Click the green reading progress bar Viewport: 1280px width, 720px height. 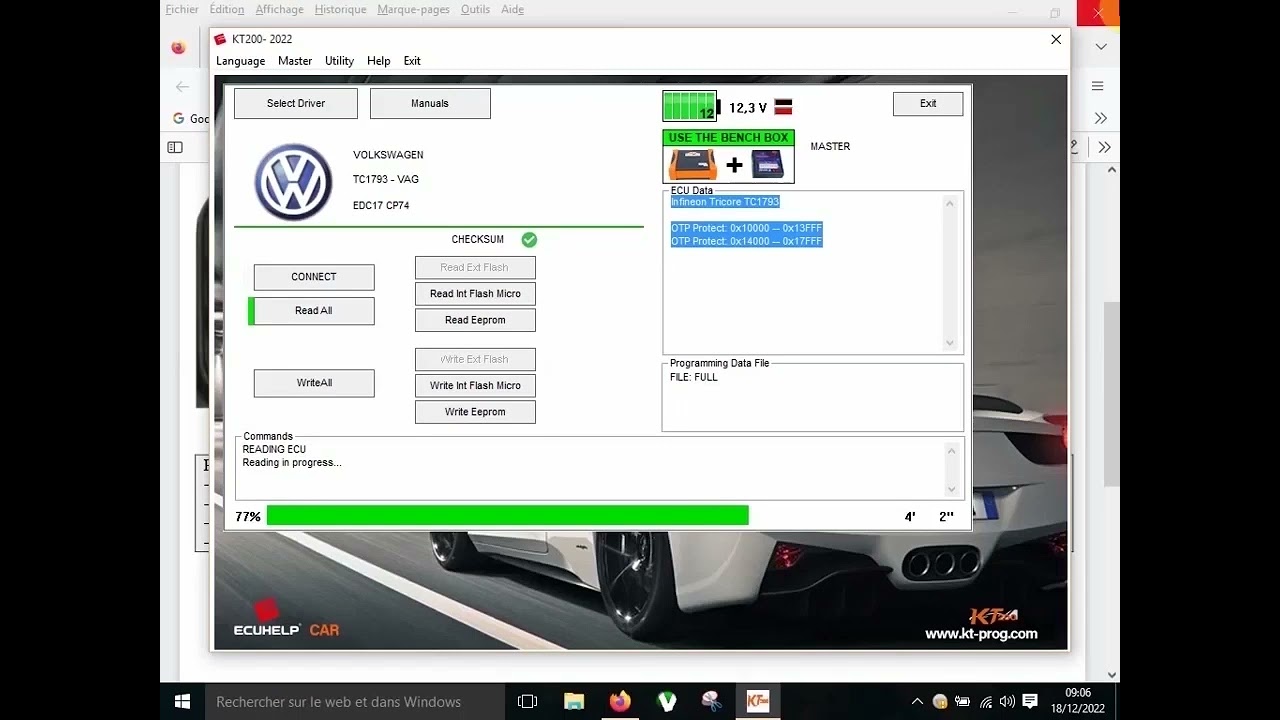pyautogui.click(x=507, y=516)
